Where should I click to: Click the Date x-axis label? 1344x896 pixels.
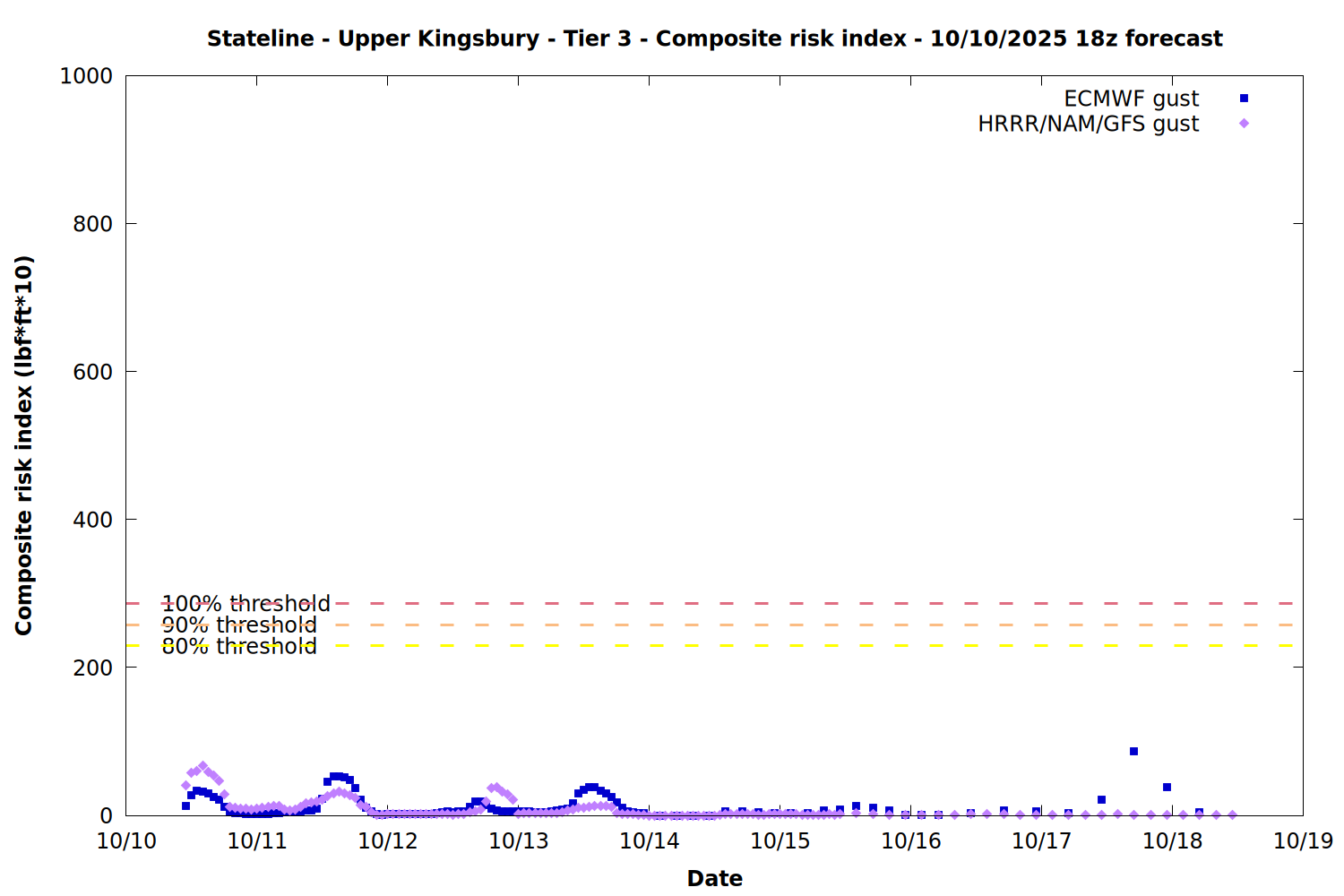[x=714, y=878]
